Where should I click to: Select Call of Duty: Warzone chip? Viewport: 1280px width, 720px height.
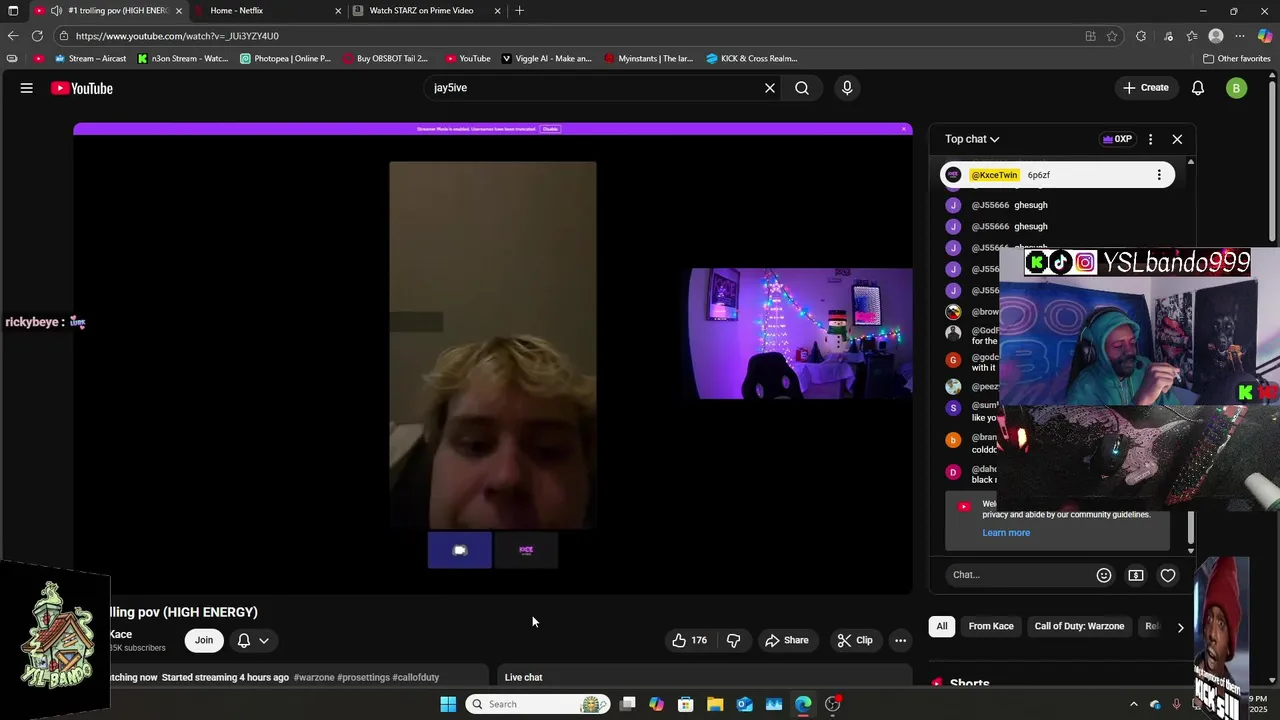tap(1079, 626)
